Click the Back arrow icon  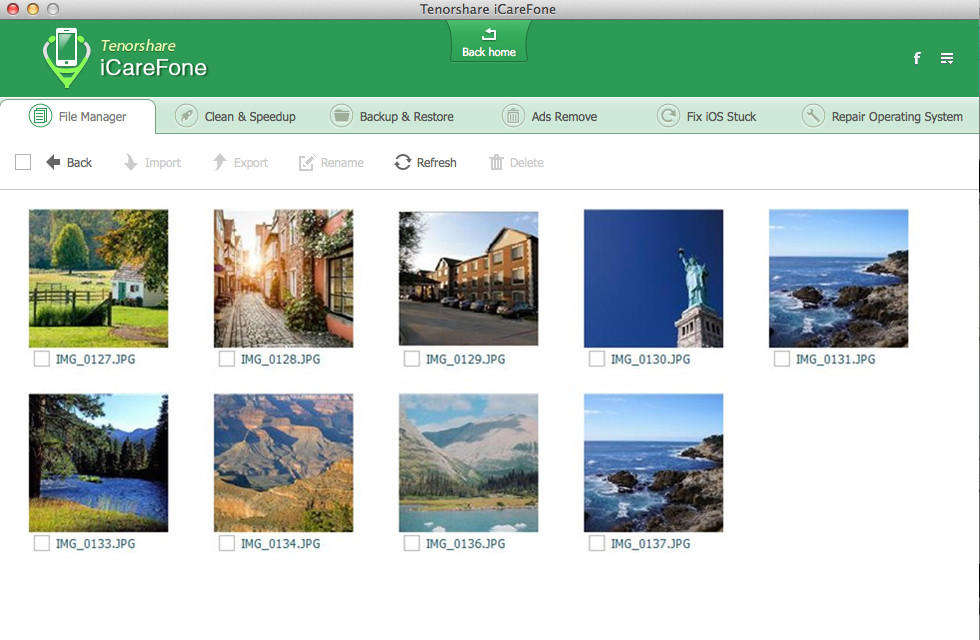(53, 162)
